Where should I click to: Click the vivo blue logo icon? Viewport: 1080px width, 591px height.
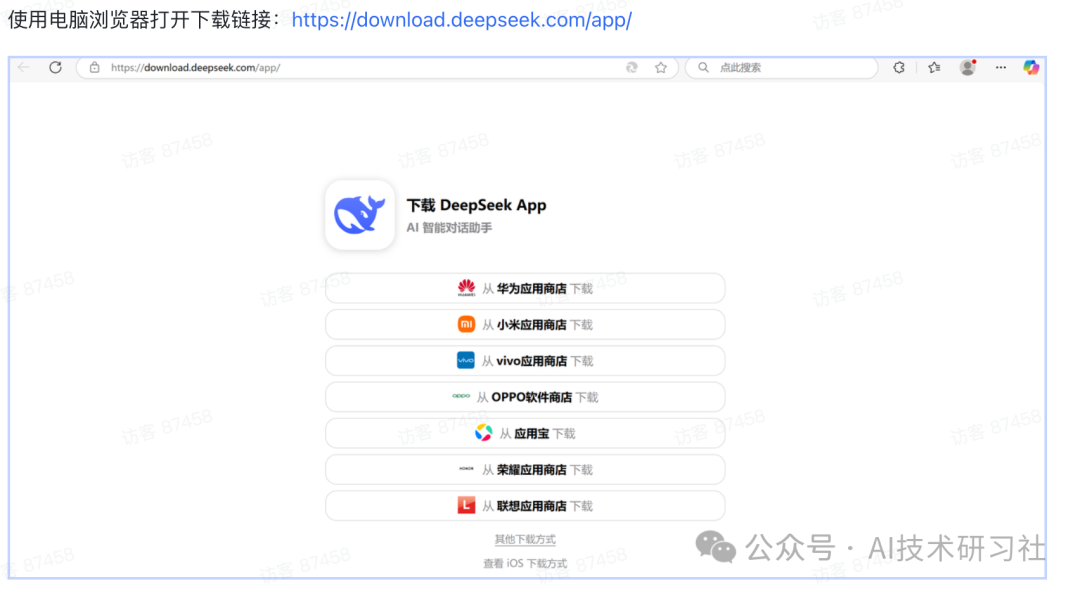point(466,360)
